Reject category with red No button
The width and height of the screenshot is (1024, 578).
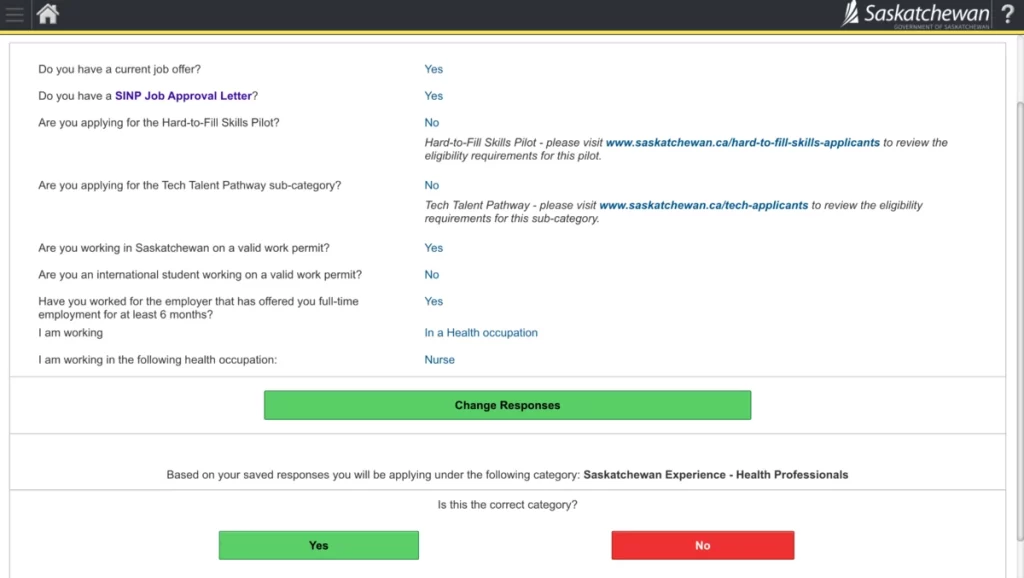pos(702,545)
